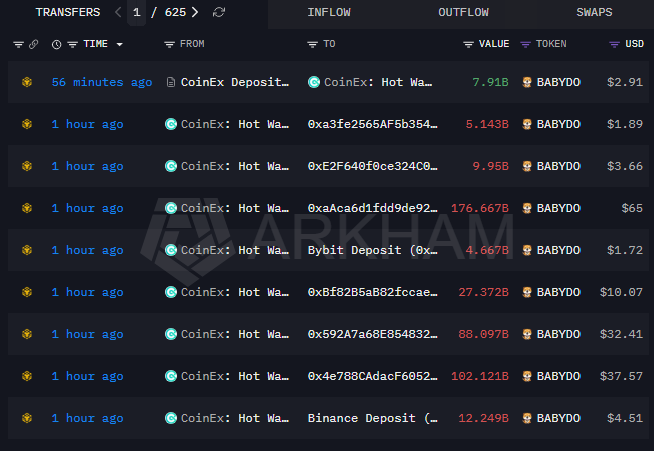Open the VALUE column filter
The height and width of the screenshot is (451, 654).
(468, 44)
